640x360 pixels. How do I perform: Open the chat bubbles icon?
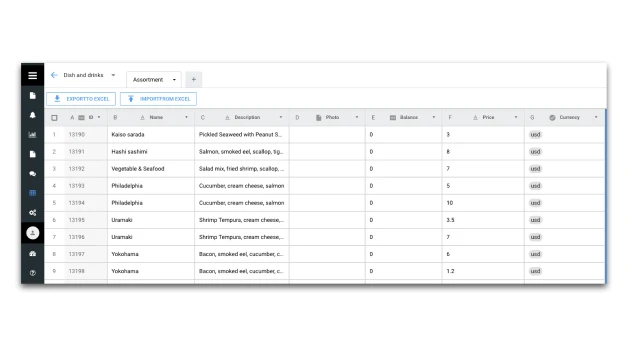click(33, 173)
